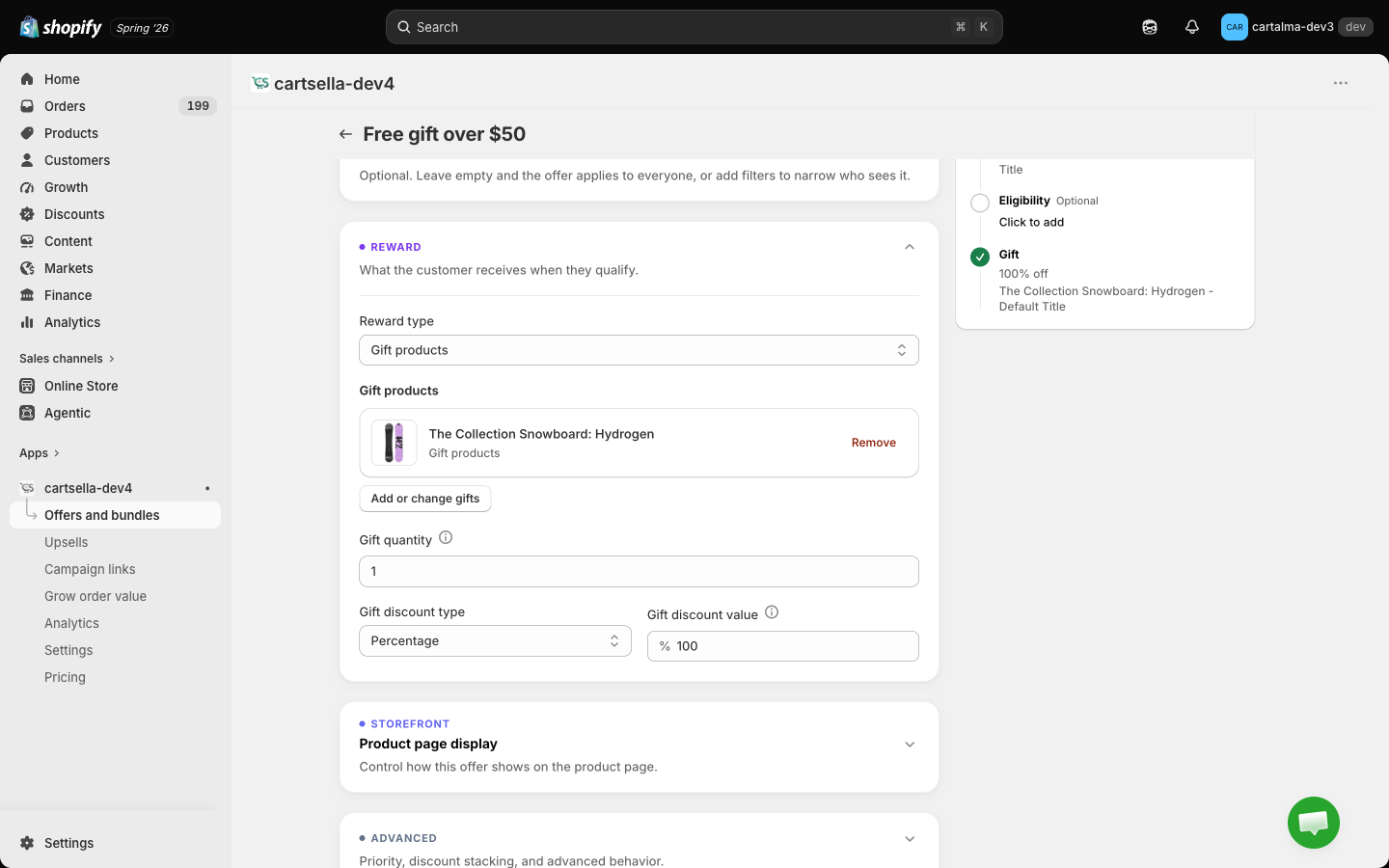This screenshot has height=868, width=1389.
Task: Expand the Product page display section
Action: (x=910, y=745)
